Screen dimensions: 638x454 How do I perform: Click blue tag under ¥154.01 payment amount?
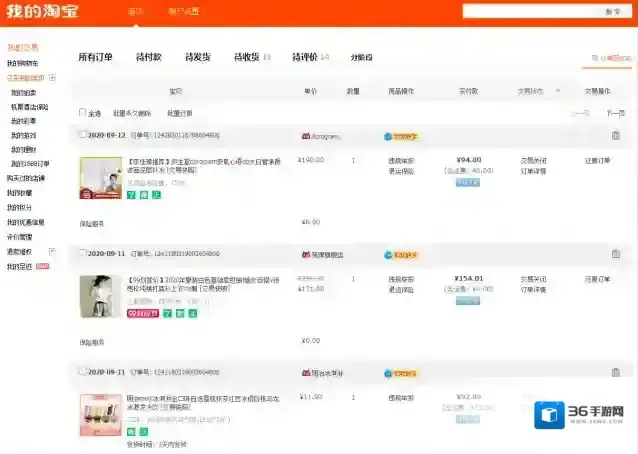[468, 301]
